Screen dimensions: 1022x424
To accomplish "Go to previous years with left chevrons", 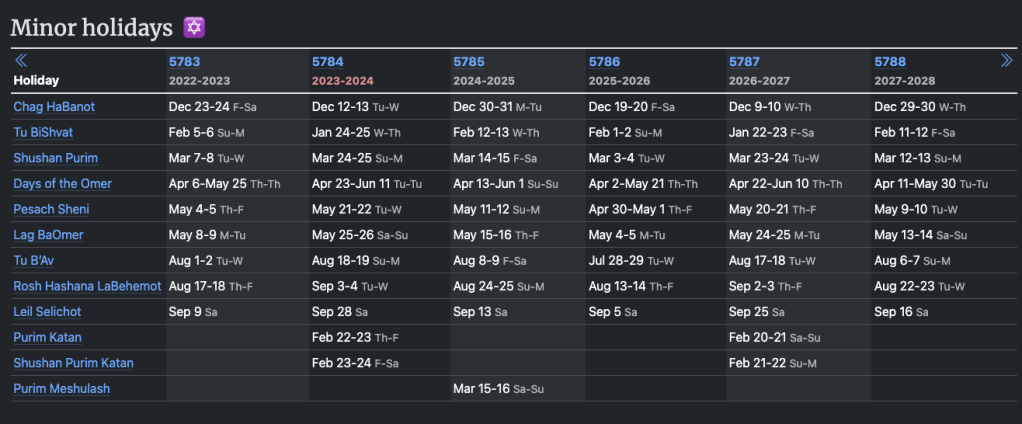I will click(x=21, y=61).
